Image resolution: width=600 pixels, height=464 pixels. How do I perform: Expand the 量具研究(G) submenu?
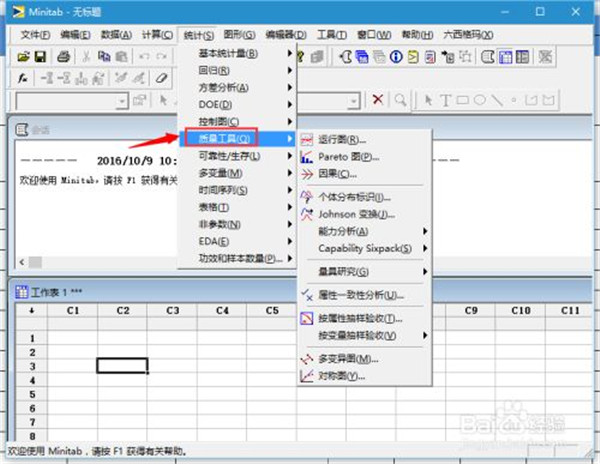[365, 272]
